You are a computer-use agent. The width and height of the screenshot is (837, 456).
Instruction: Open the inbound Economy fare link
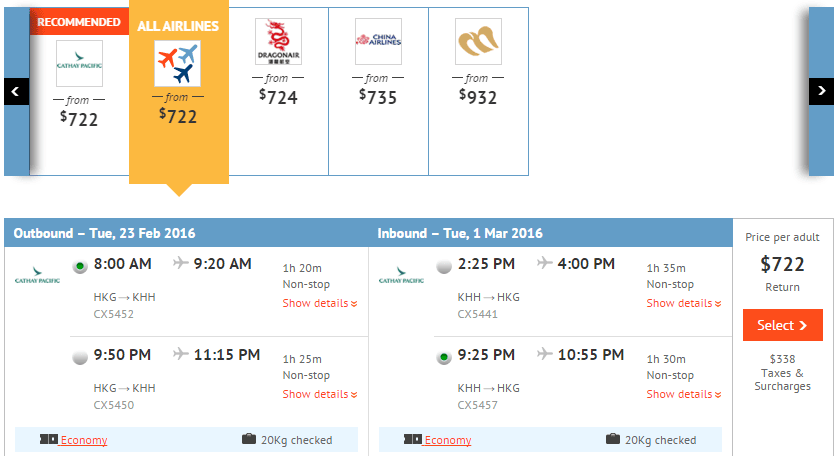click(x=448, y=440)
